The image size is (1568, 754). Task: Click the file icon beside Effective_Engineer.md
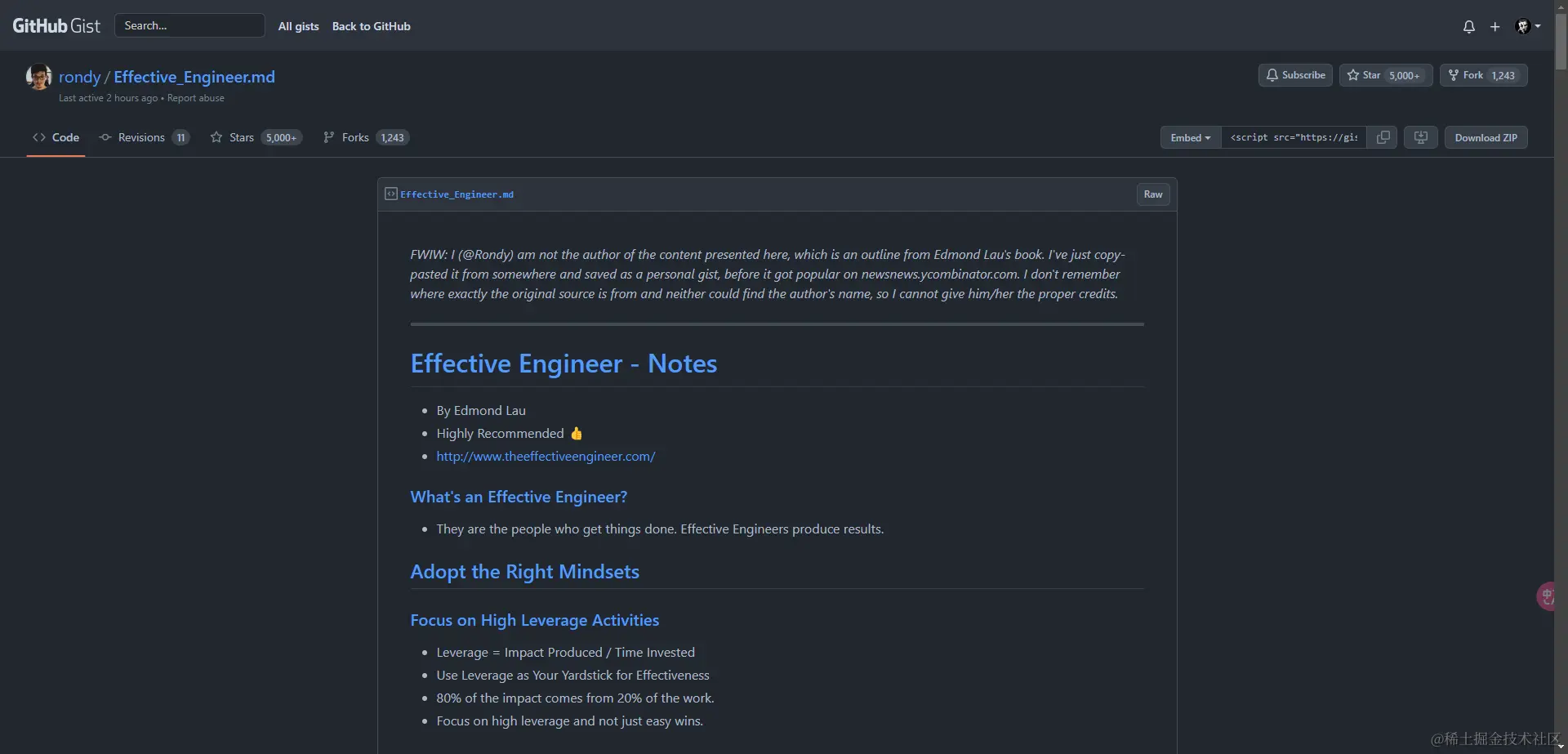pos(391,194)
